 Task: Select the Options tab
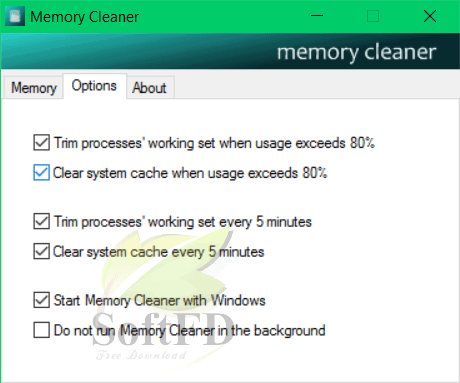pyautogui.click(x=94, y=86)
